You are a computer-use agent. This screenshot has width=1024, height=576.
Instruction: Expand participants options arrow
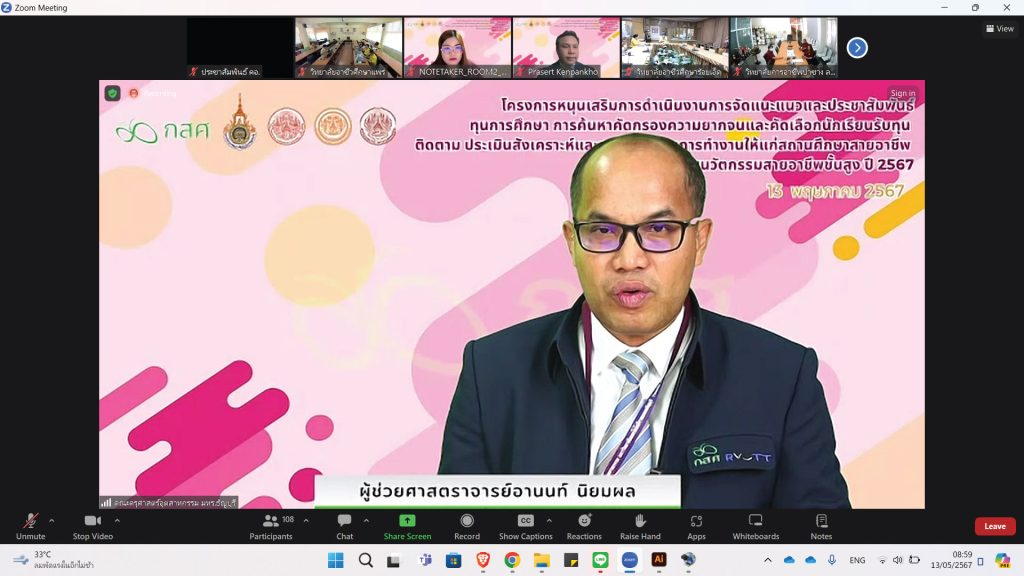306,520
